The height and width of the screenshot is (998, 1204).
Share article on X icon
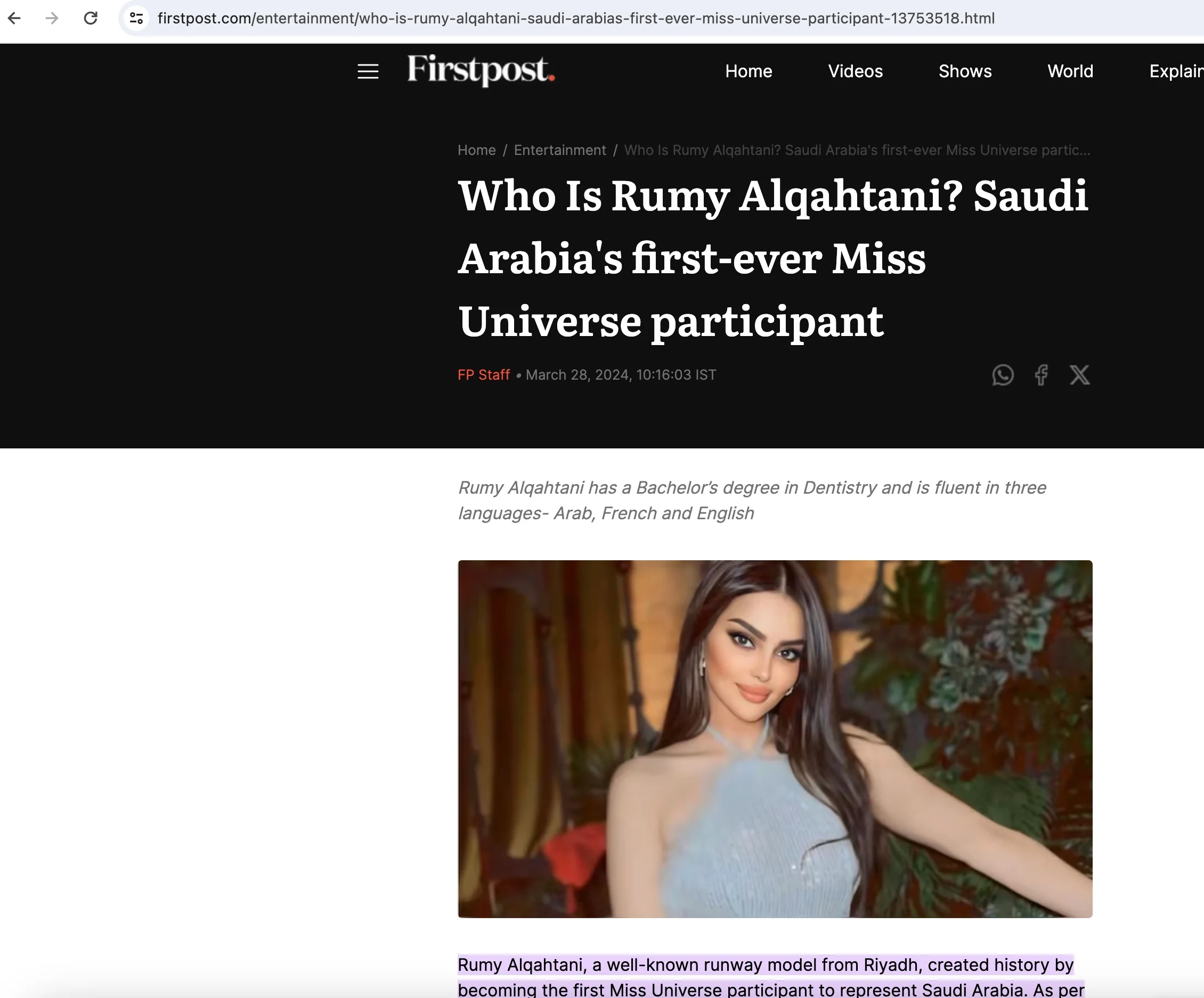(x=1079, y=375)
